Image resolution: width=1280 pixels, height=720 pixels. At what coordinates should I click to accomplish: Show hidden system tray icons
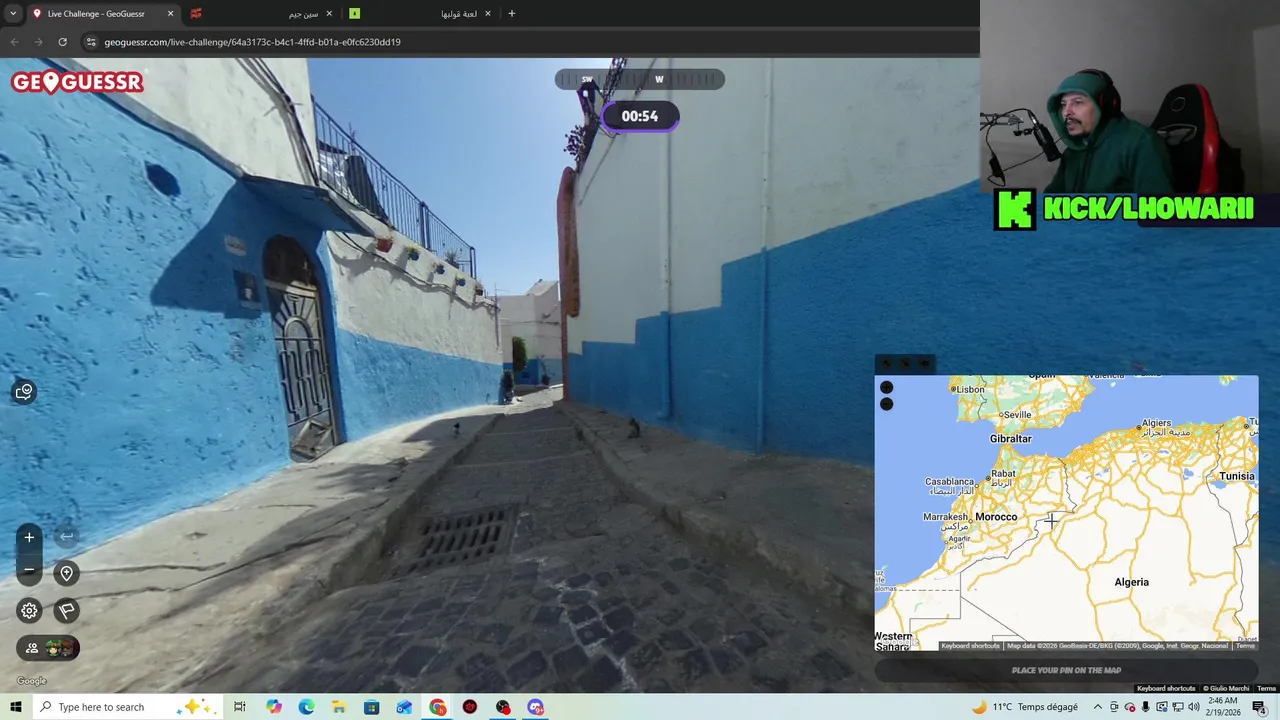point(1097,707)
